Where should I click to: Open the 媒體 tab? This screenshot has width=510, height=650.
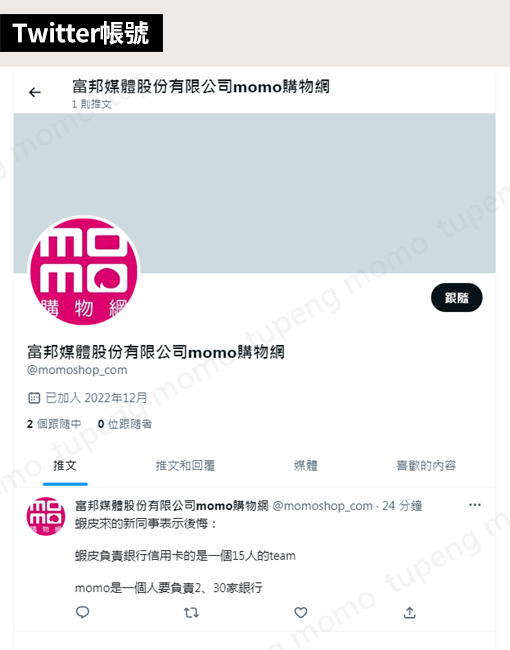[x=306, y=466]
